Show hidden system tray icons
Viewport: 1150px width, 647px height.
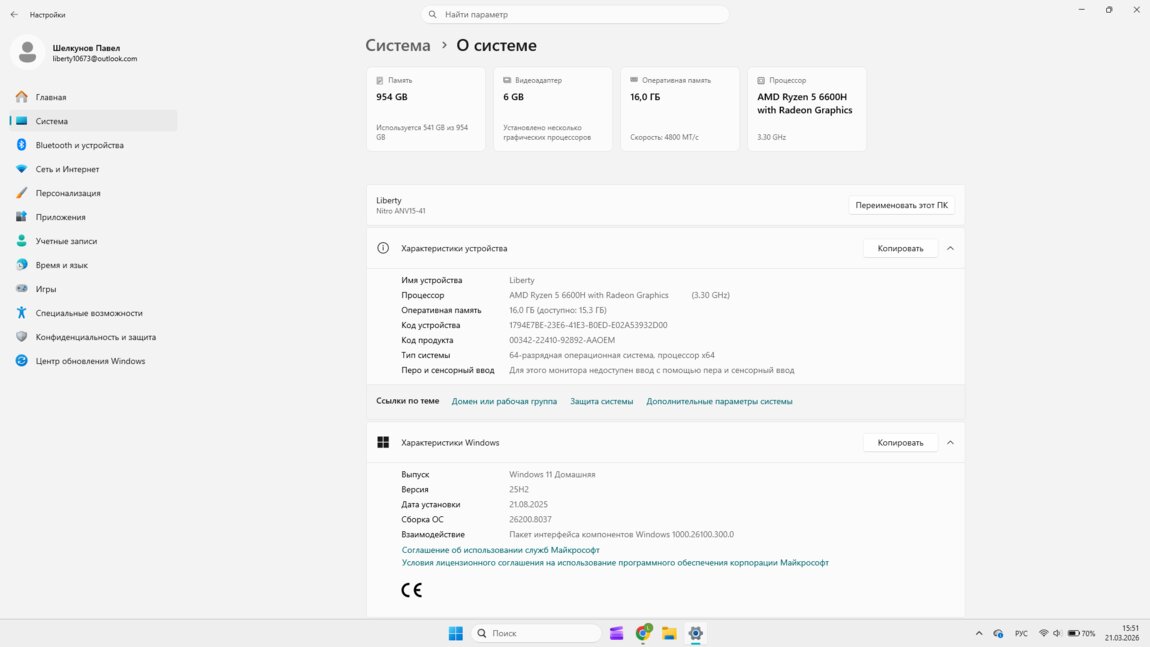click(979, 633)
